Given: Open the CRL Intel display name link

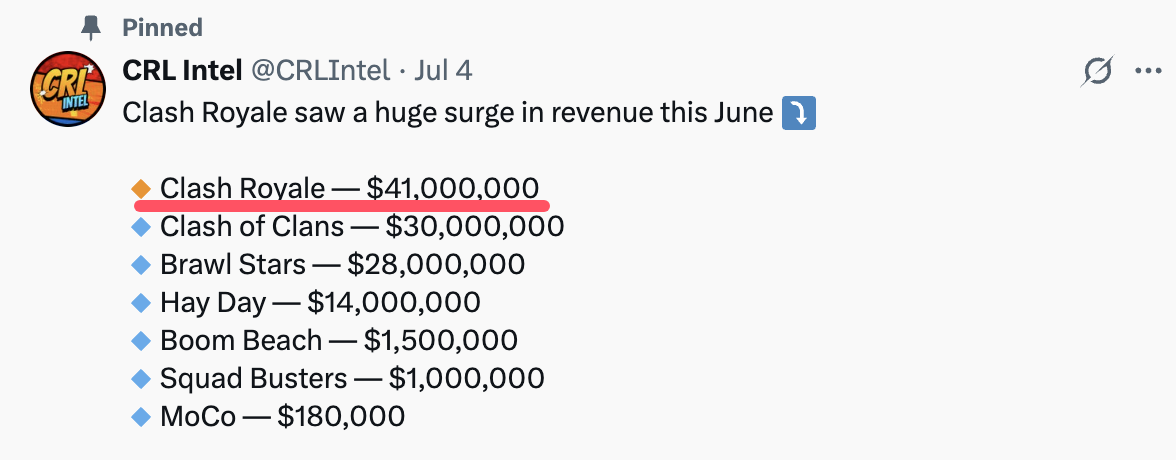Looking at the screenshot, I should (x=182, y=71).
